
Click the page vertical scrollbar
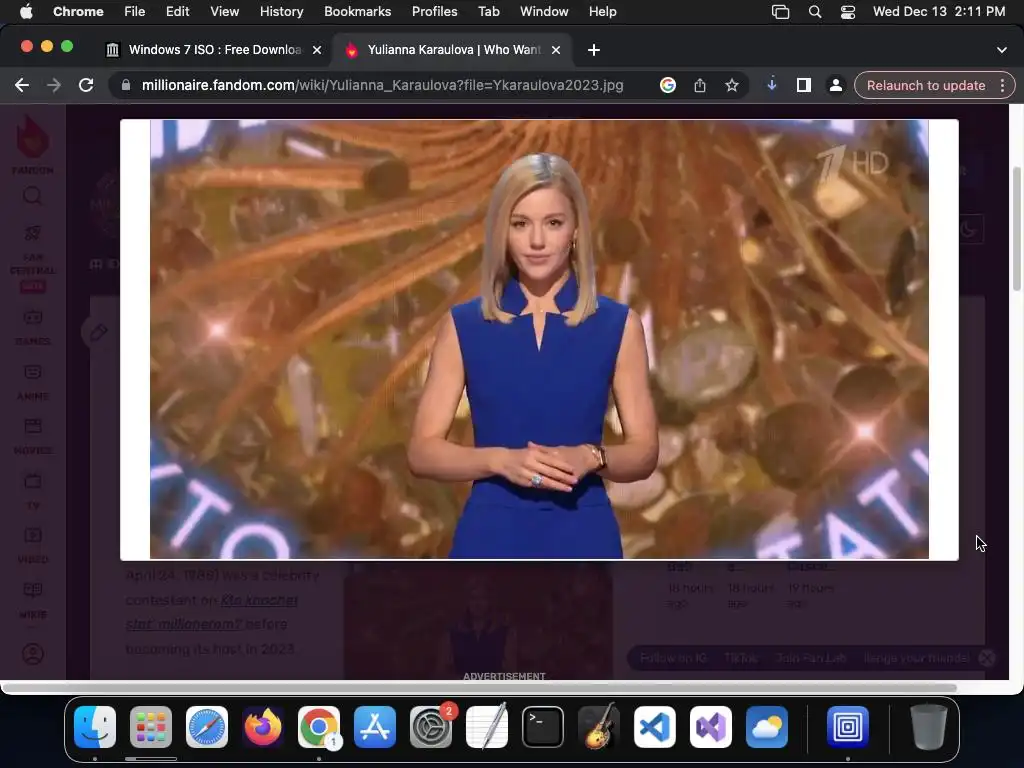pyautogui.click(x=1016, y=229)
